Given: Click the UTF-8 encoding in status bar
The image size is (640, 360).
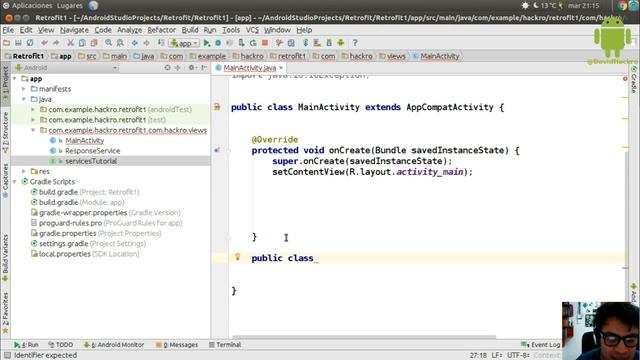Looking at the screenshot, I should (518, 356).
